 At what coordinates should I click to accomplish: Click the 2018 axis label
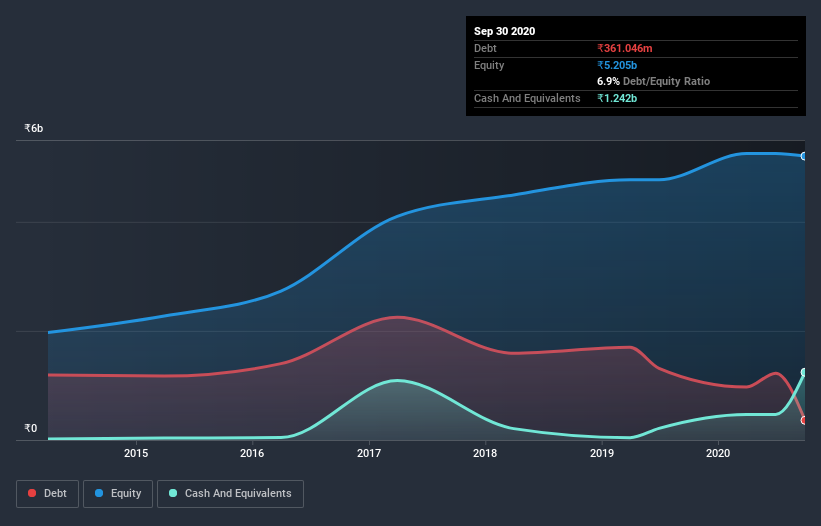[485, 453]
